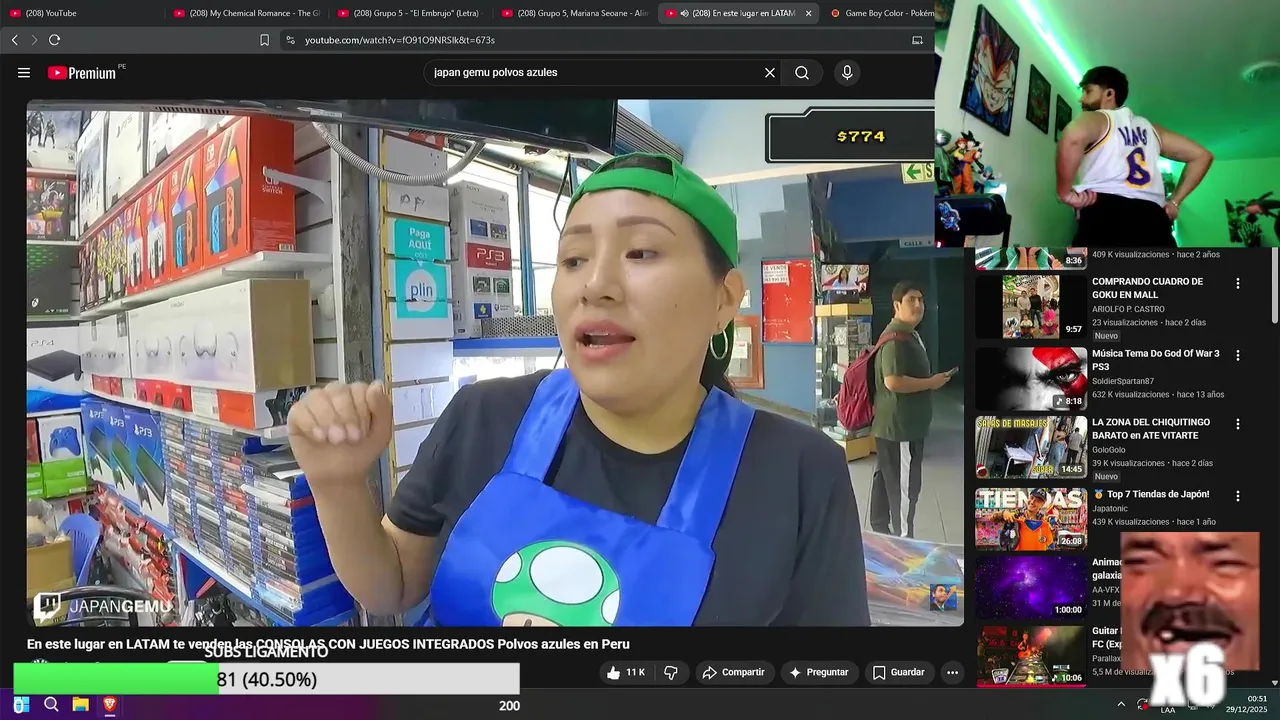Switch to Grupo 5, Mariana Seoane tab

click(x=574, y=13)
